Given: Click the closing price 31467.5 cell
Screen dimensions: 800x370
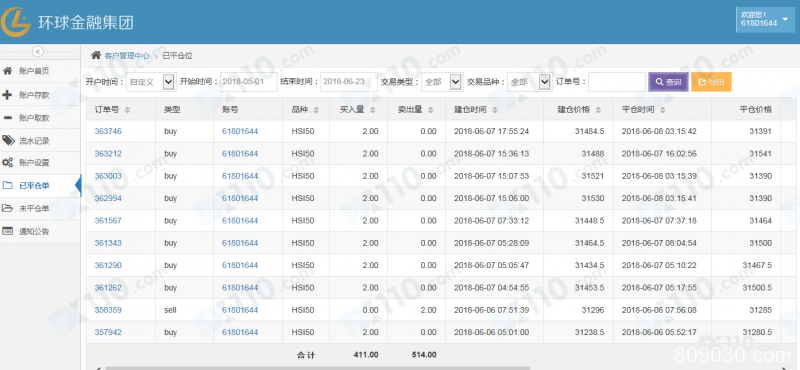Looking at the screenshot, I should click(x=757, y=265).
